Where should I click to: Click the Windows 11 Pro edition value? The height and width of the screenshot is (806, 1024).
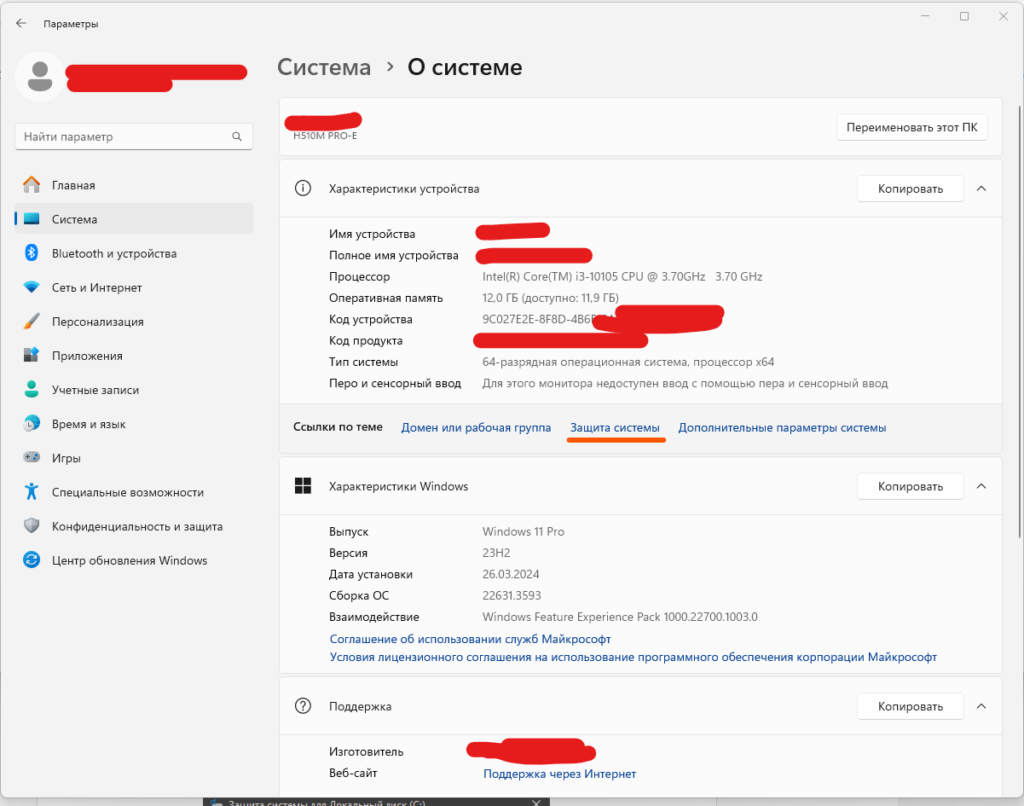point(523,531)
